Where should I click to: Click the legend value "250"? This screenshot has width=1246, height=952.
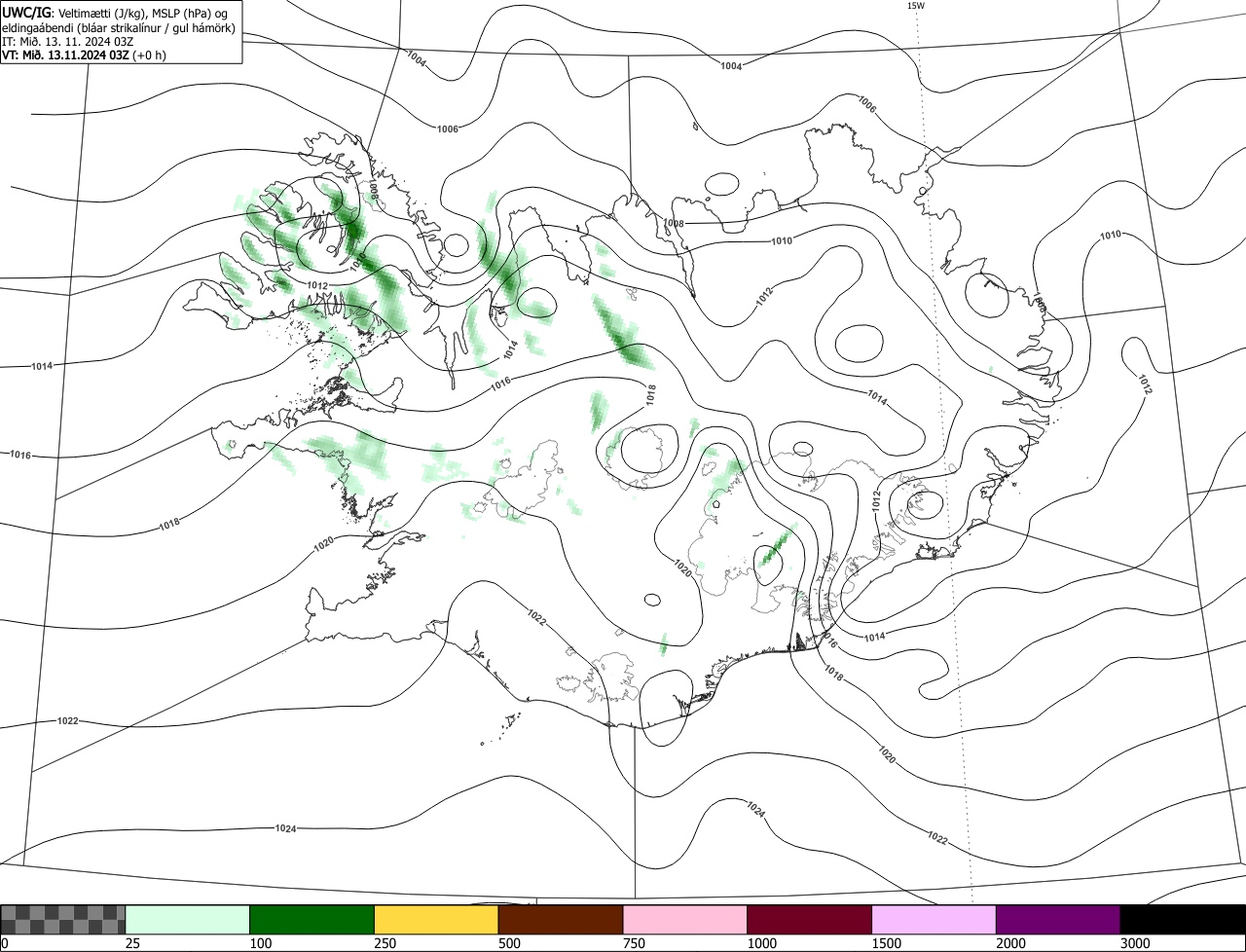point(385,943)
